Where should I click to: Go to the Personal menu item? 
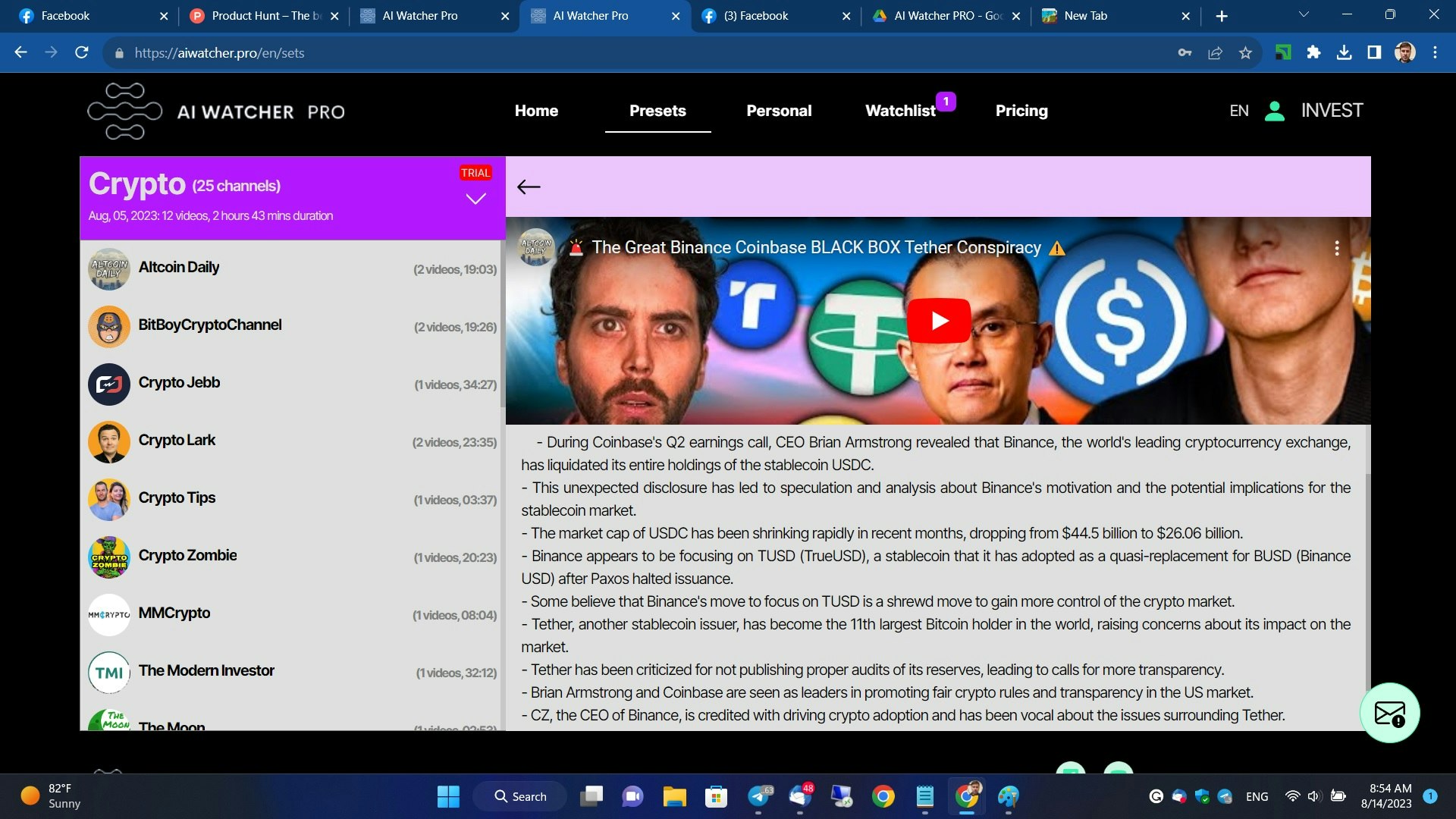click(779, 111)
